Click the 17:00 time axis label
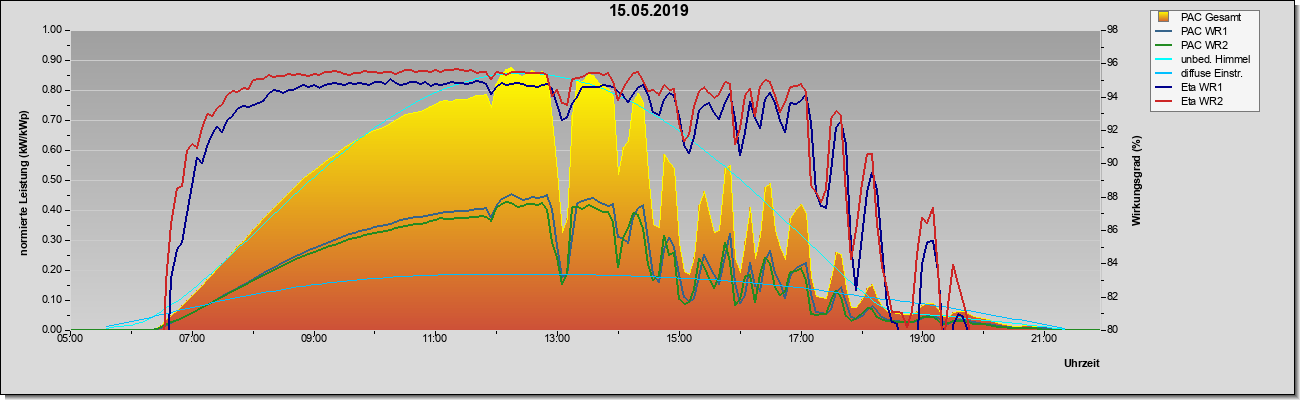The image size is (1300, 400). [800, 340]
